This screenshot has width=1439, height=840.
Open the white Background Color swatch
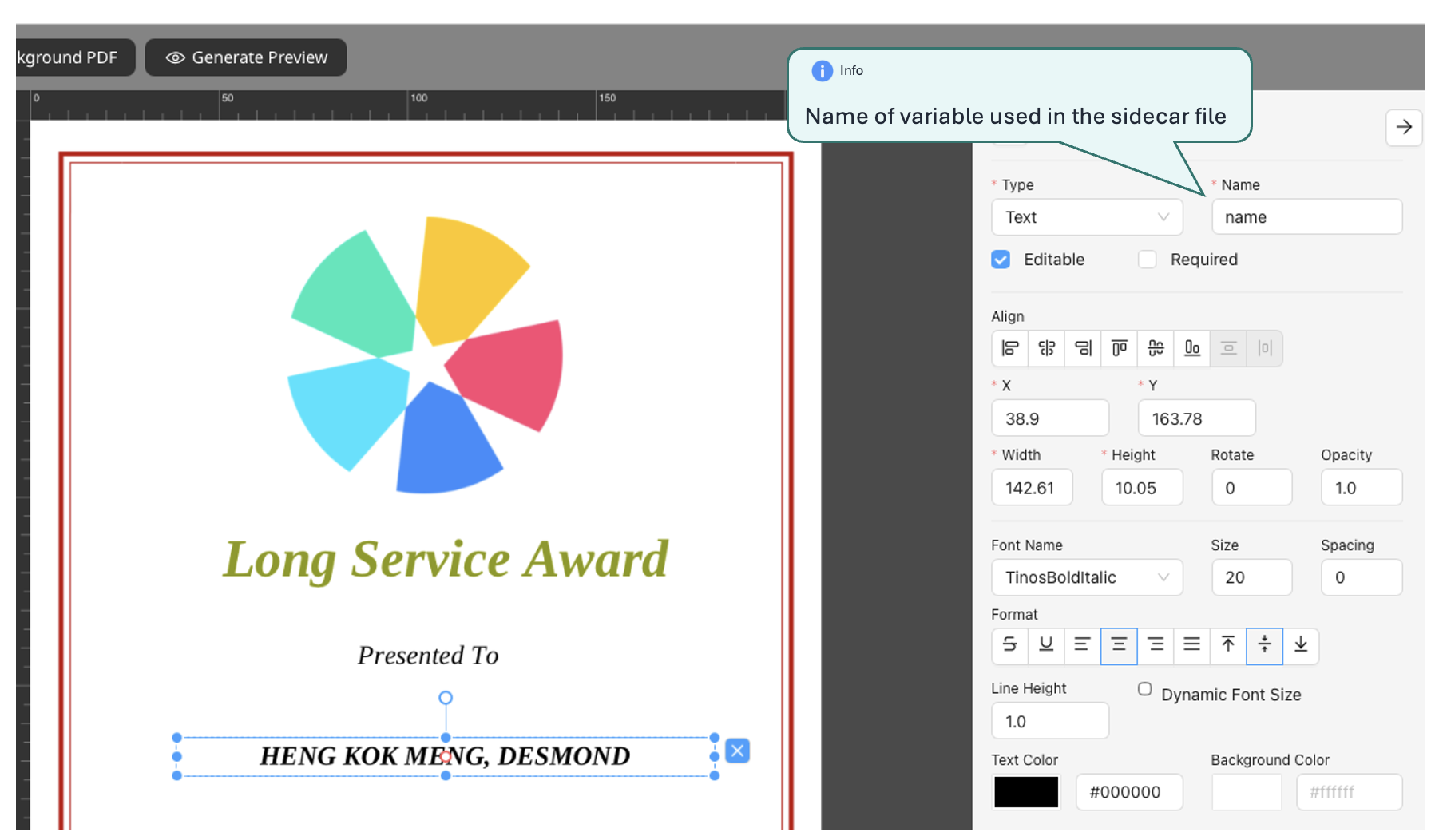point(1247,792)
